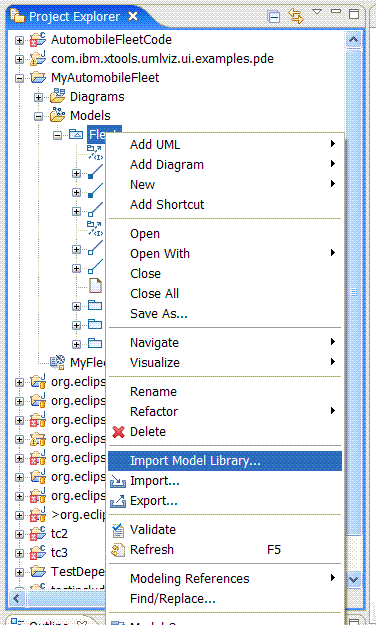The height and width of the screenshot is (625, 376).
Task: Collapse the MyAutomobileFleet project
Action: pos(19,79)
